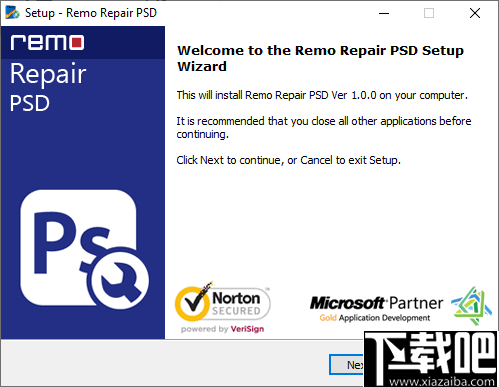This screenshot has height=387, width=499.
Task: Click the disabled maximize button
Action: tap(429, 13)
